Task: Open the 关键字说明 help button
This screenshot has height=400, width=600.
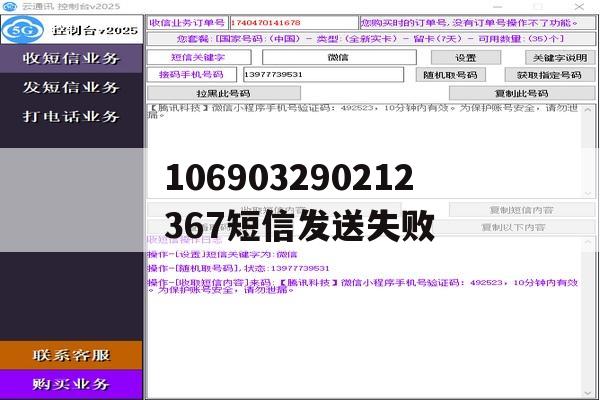Action: (560, 58)
